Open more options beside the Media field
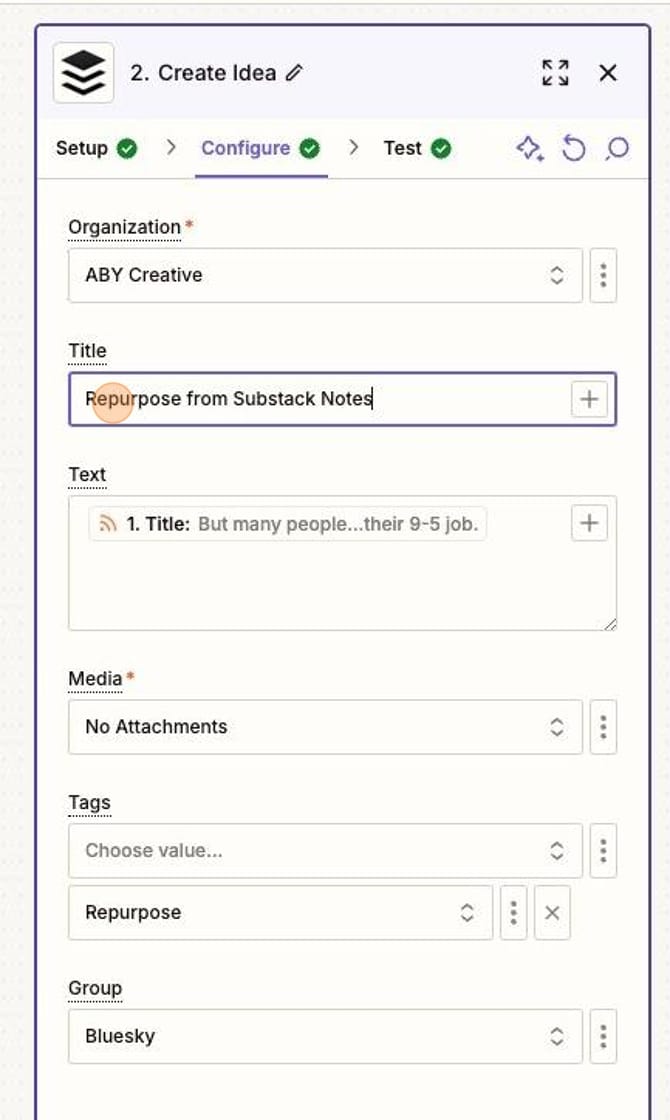Image resolution: width=670 pixels, height=1120 pixels. pos(604,727)
